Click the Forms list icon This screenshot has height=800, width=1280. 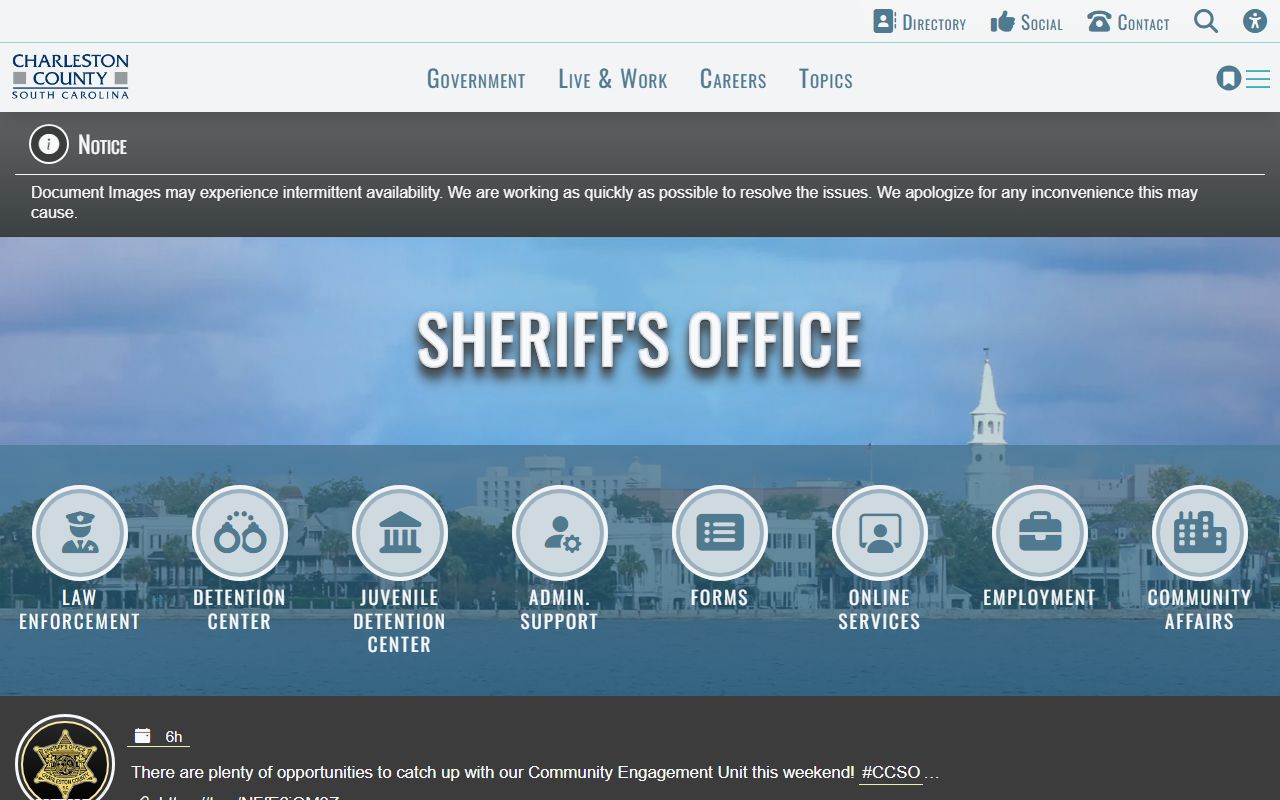coord(720,533)
